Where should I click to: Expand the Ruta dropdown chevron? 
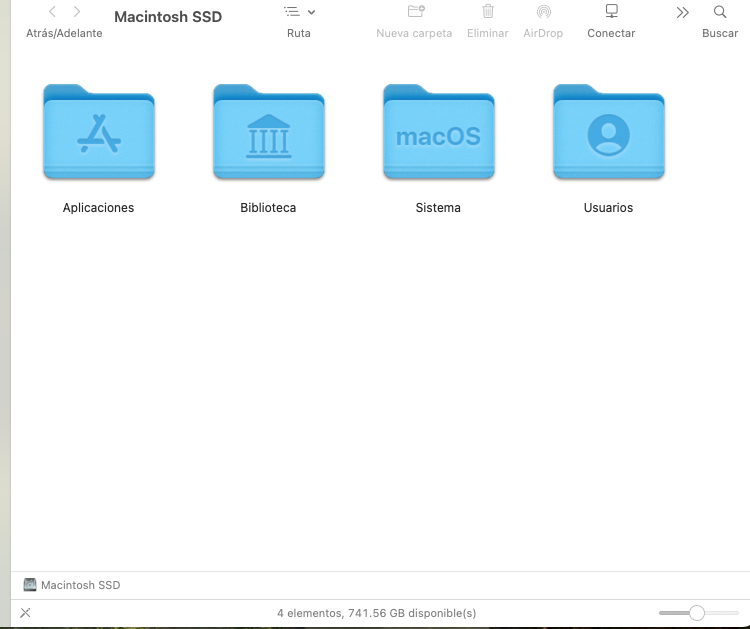point(311,12)
